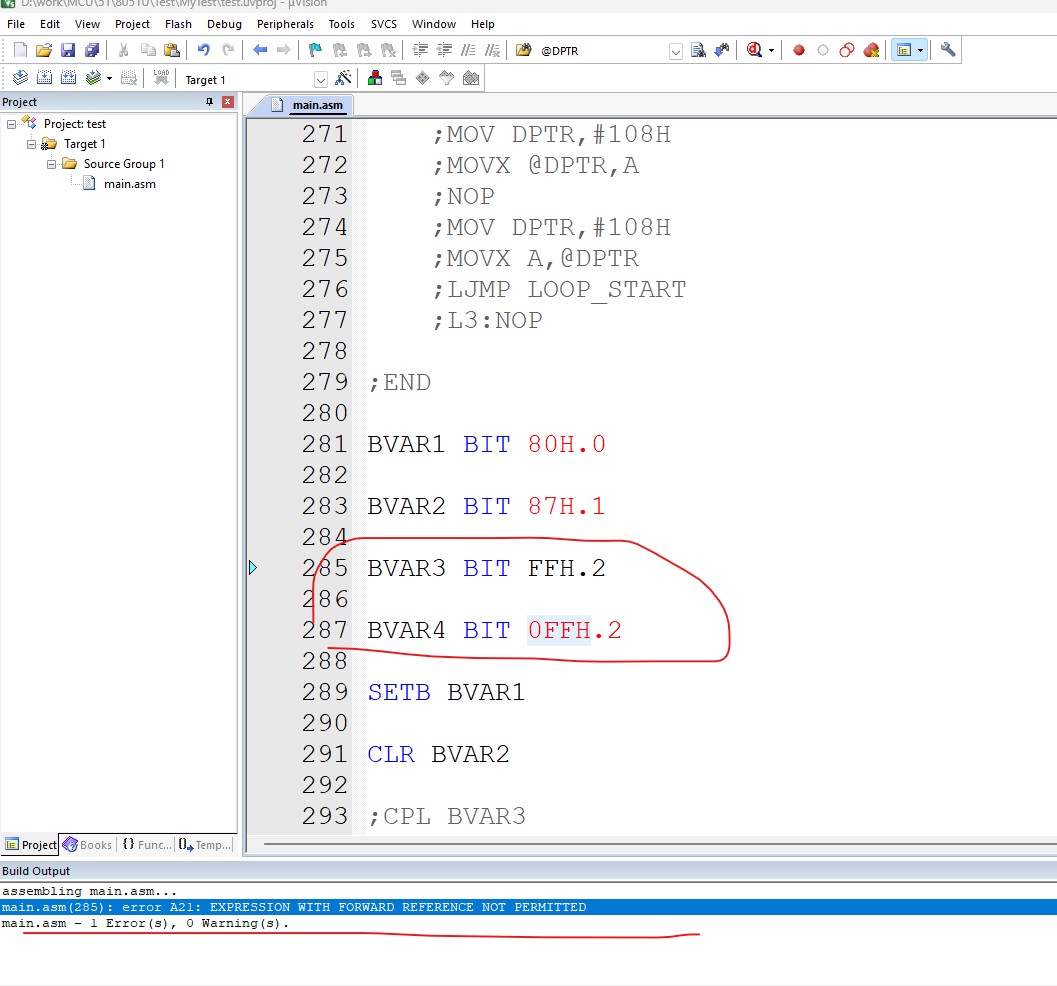Switch to the Books panel tab
The width and height of the screenshot is (1057, 986).
coord(87,845)
